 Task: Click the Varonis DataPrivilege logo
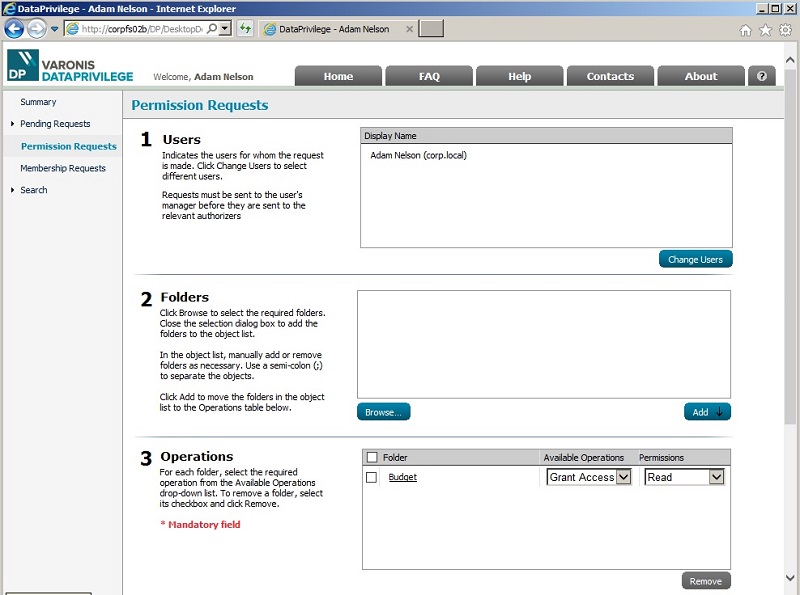tap(70, 66)
